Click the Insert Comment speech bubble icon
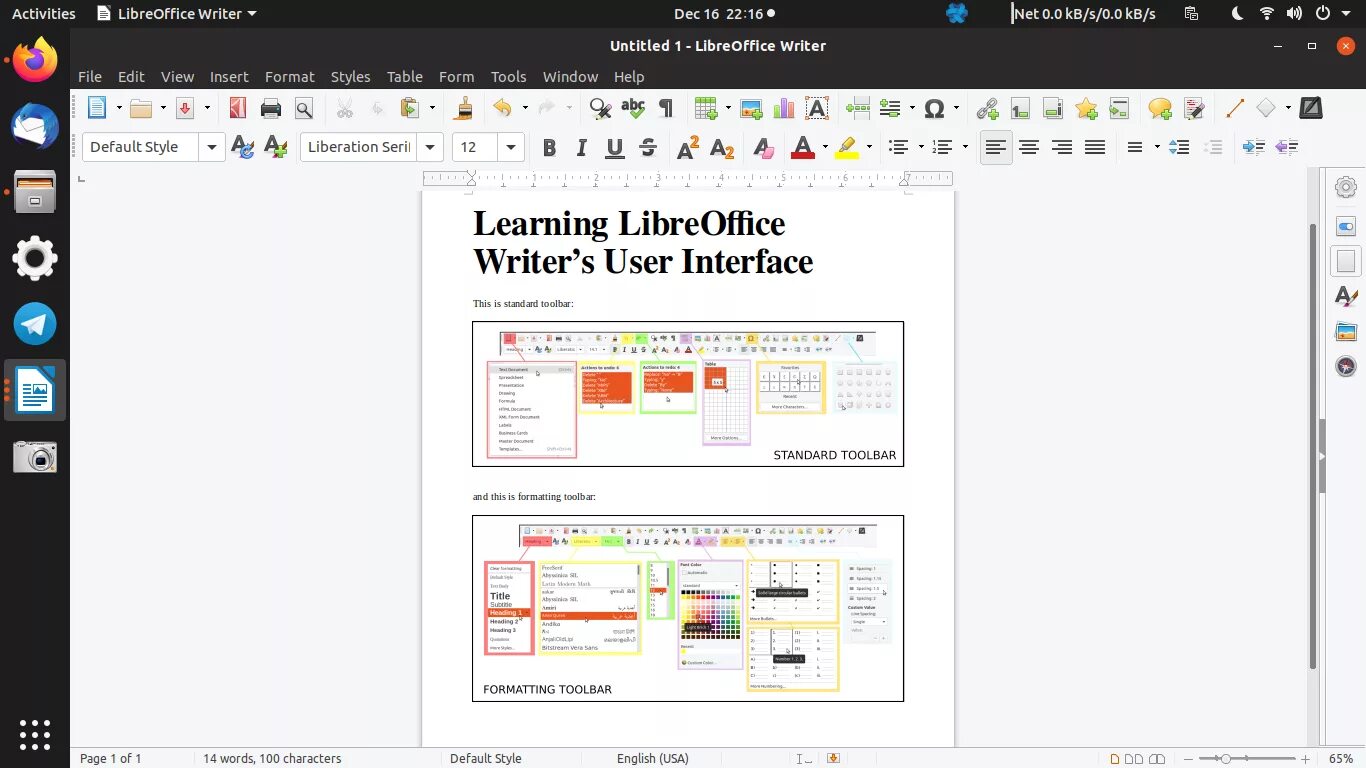This screenshot has width=1366, height=768. tap(1160, 108)
